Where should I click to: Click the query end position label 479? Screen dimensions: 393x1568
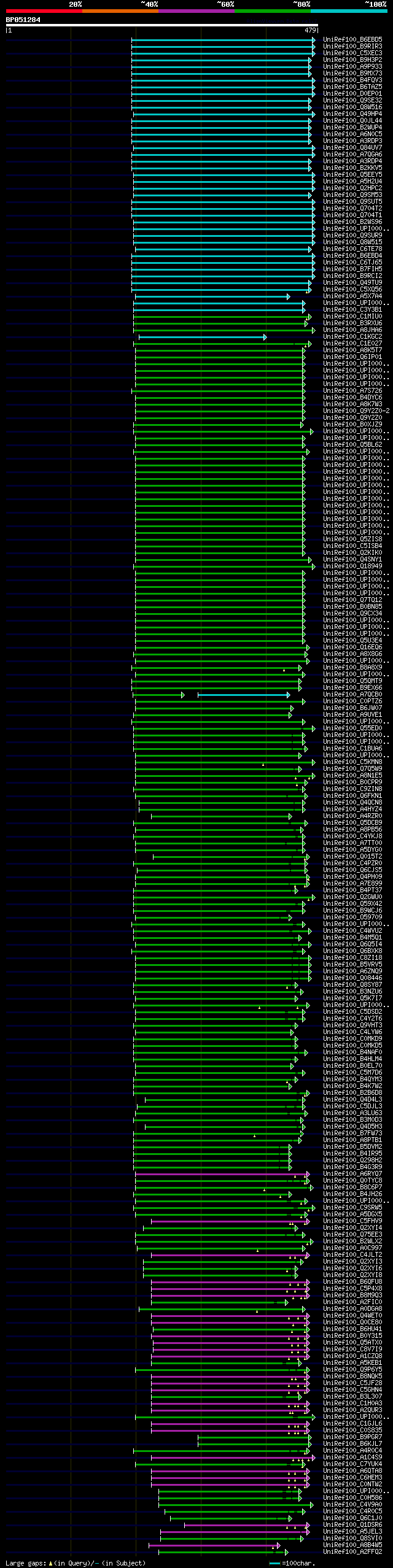(310, 30)
